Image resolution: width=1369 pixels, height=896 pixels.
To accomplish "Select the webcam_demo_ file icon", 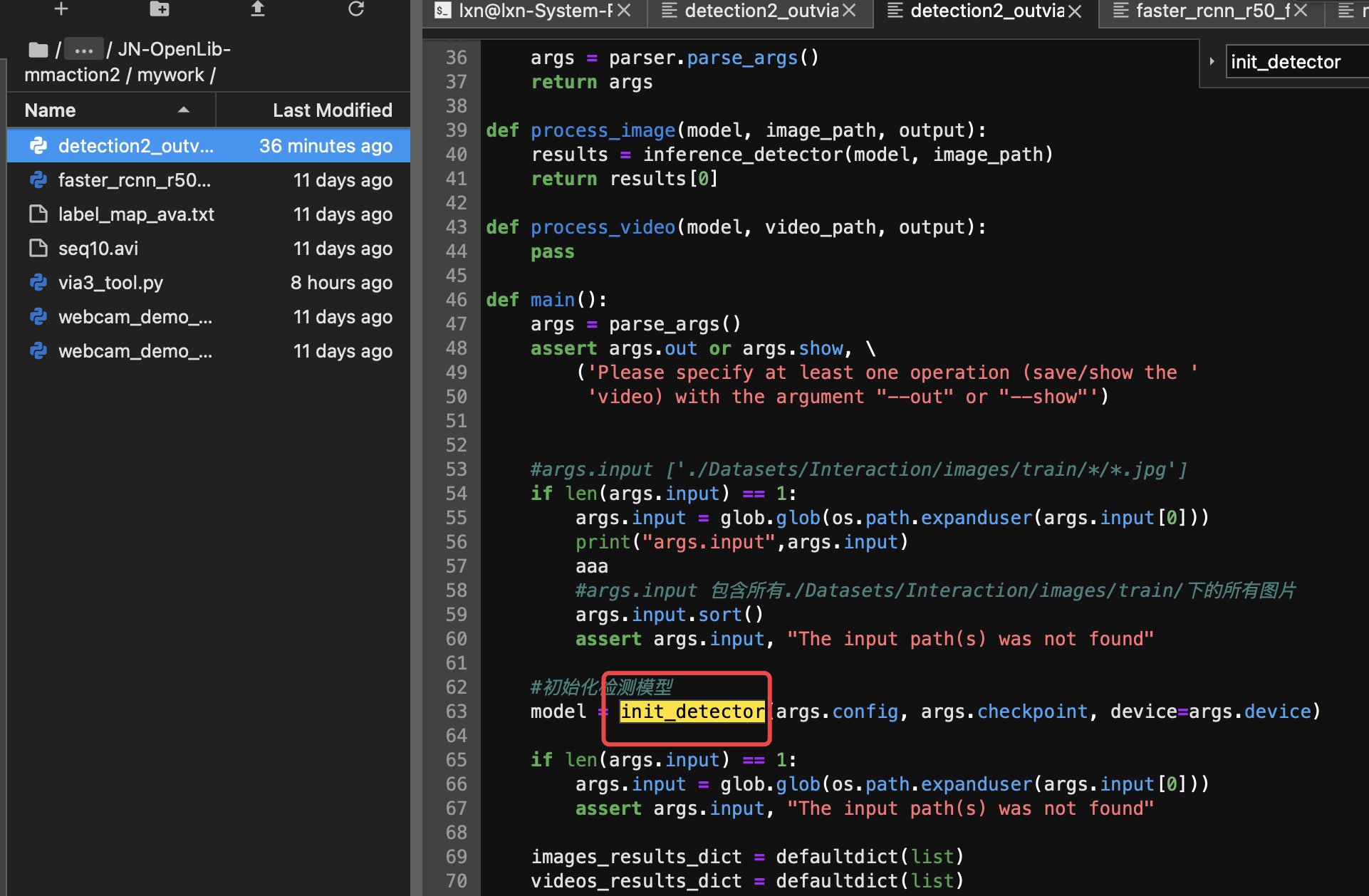I will [40, 316].
